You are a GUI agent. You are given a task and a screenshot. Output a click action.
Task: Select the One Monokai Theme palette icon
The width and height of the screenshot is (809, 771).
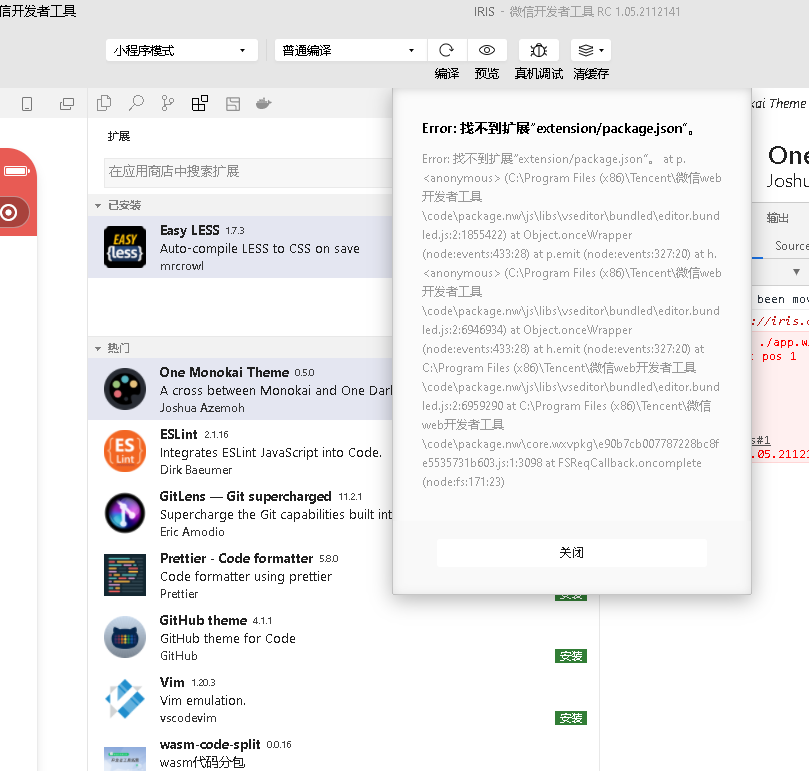[x=125, y=389]
